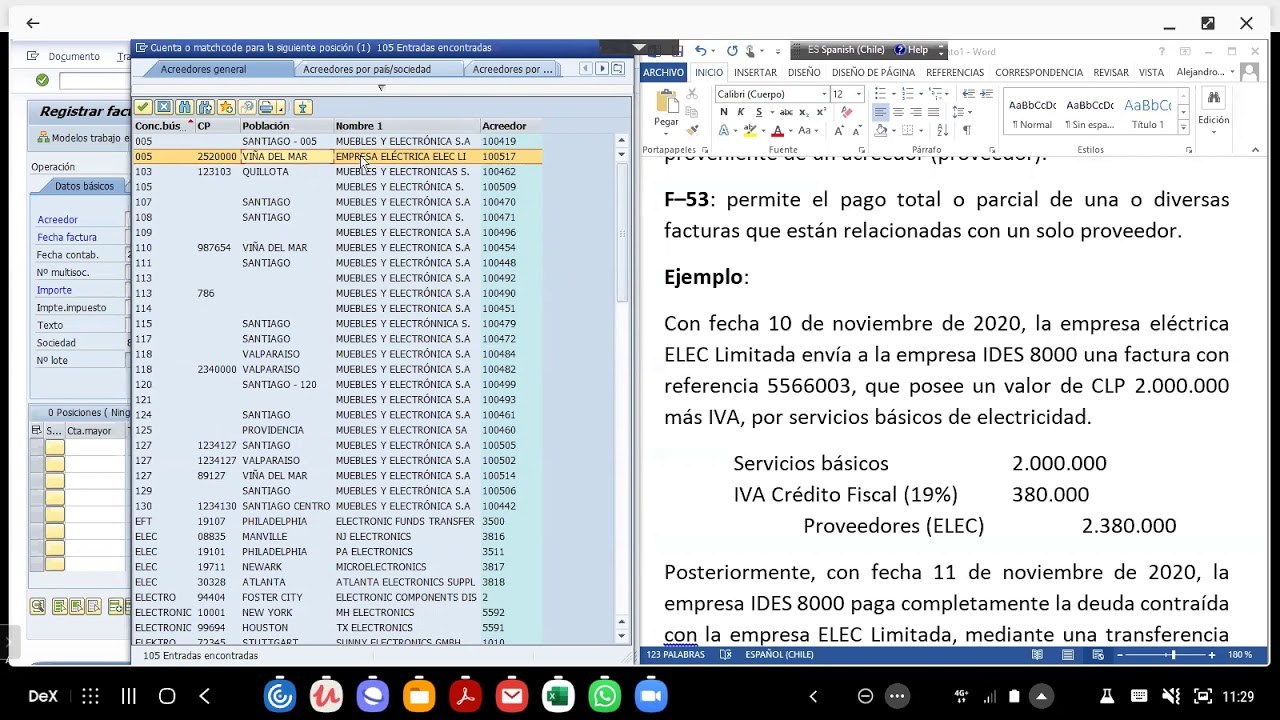Open the Adobe Acrobat taskbar icon

[x=465, y=696]
